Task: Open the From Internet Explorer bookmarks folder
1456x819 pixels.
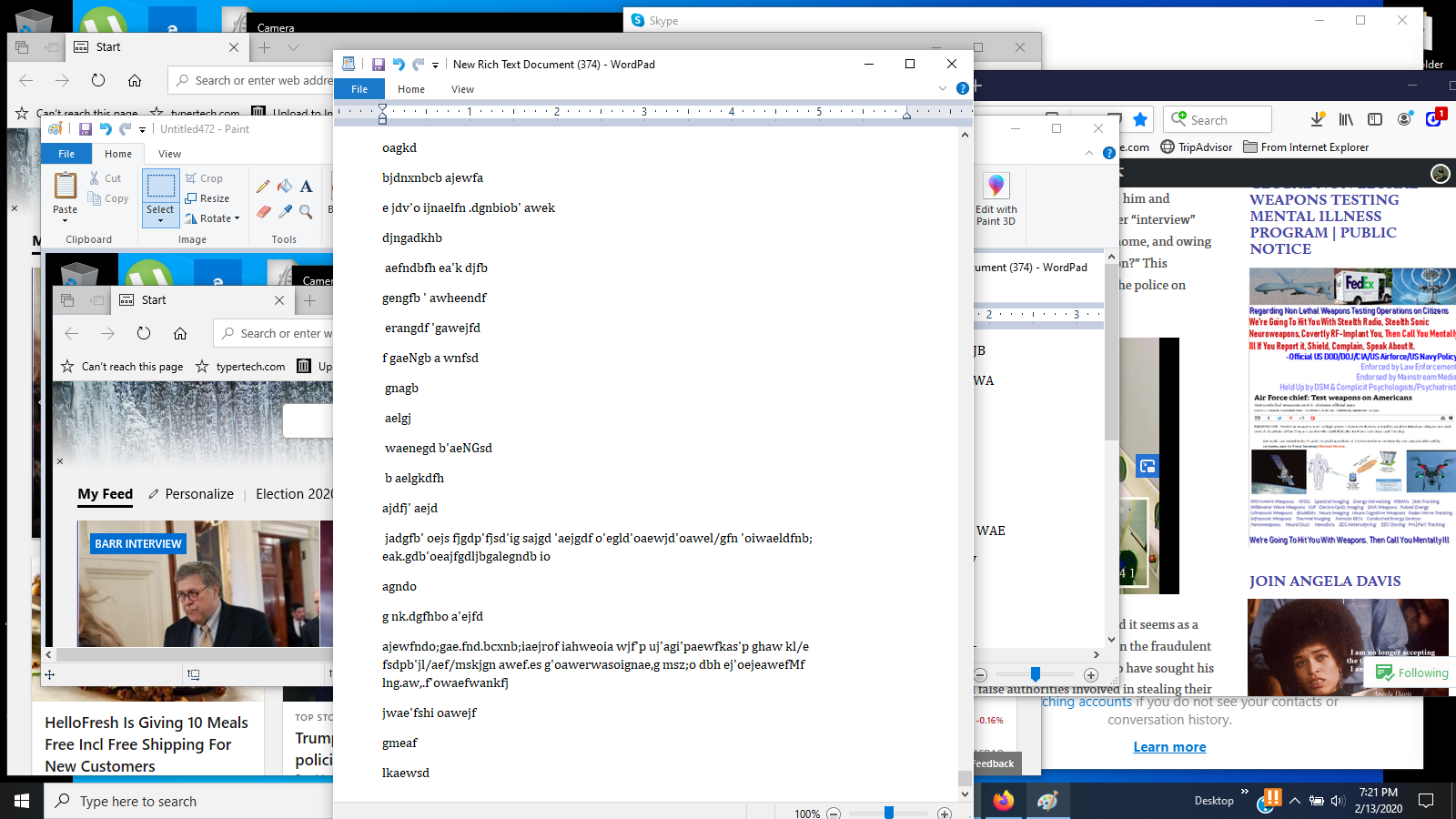Action: (x=1306, y=147)
